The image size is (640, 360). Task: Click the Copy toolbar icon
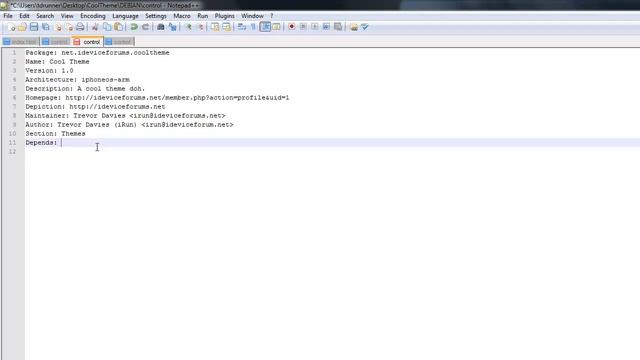[107, 27]
